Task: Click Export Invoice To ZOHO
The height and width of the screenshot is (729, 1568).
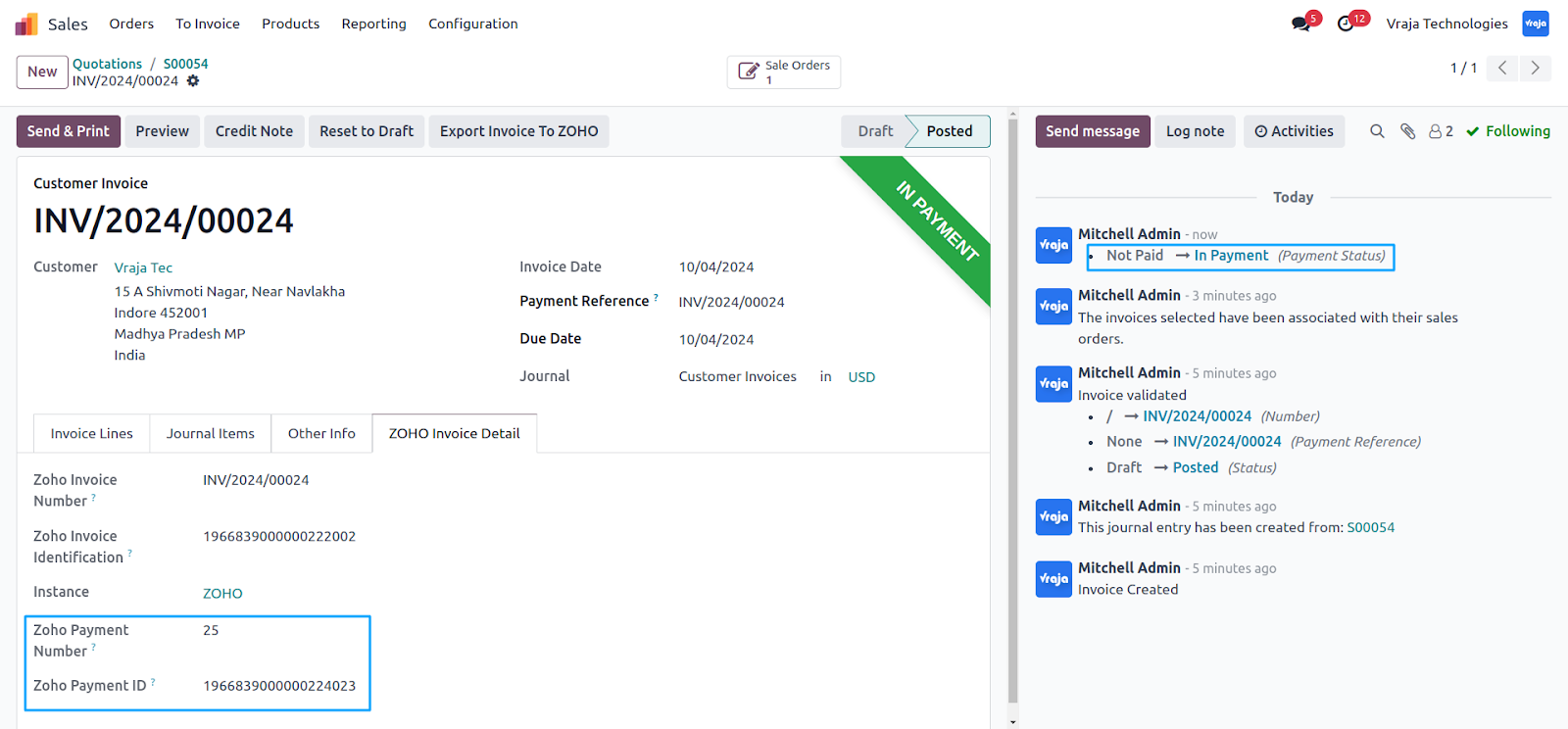Action: pyautogui.click(x=518, y=131)
